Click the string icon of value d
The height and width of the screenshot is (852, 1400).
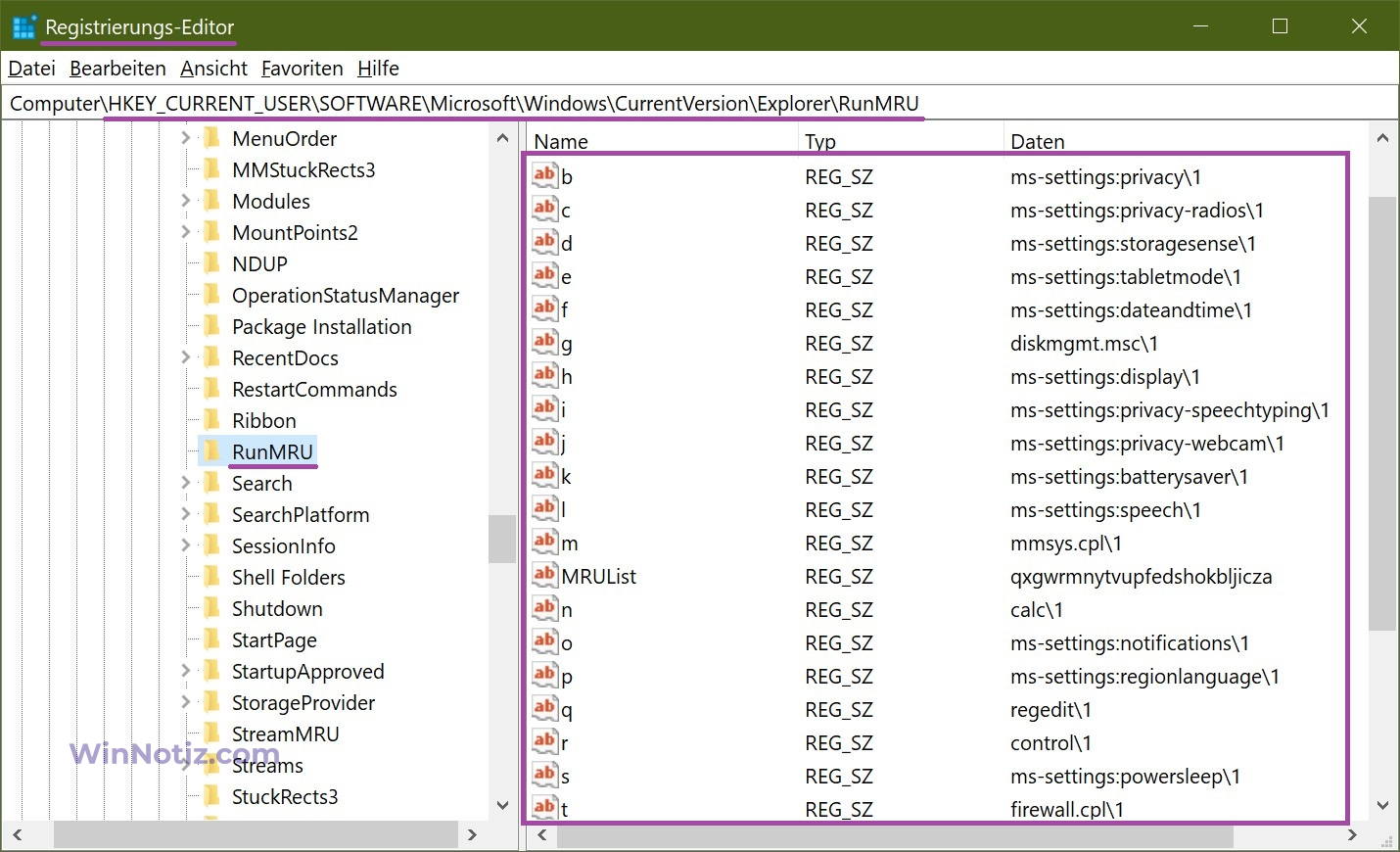[545, 242]
